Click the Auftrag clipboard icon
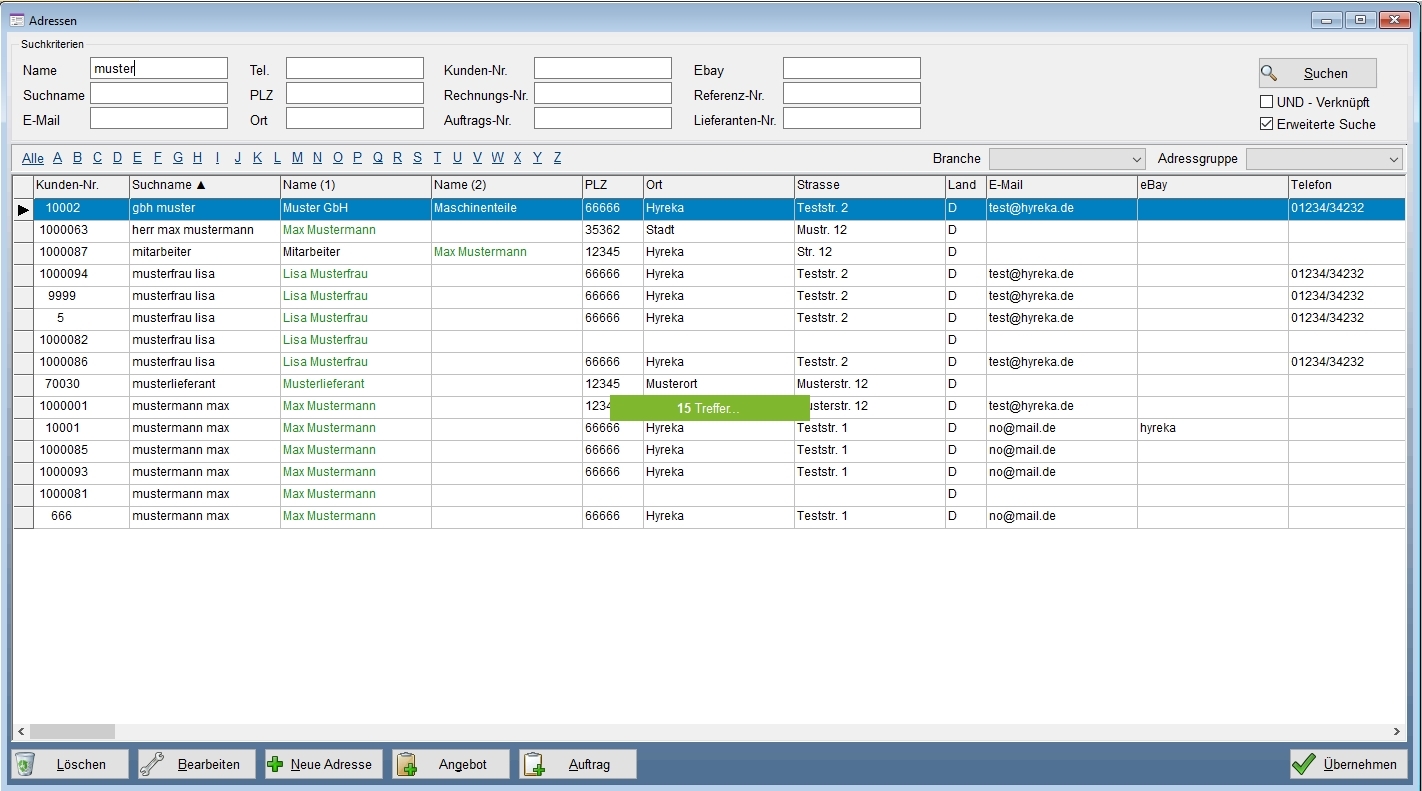 (533, 764)
